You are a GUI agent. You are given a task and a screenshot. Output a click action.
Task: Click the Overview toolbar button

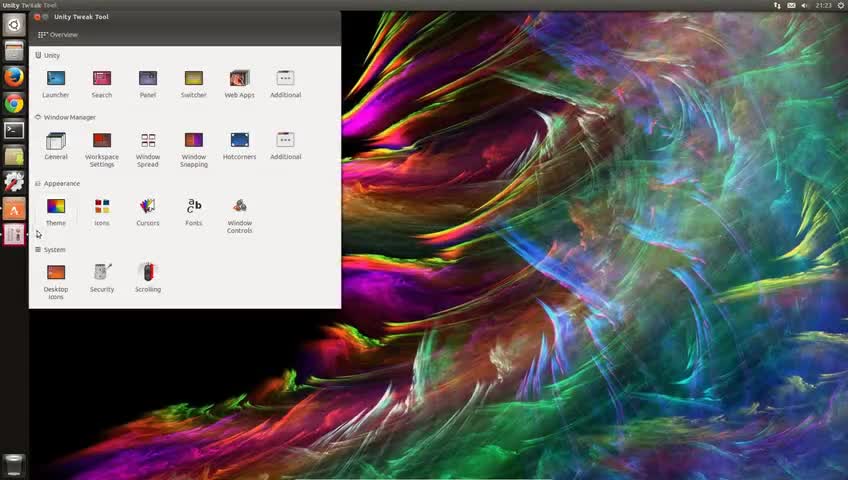58,35
